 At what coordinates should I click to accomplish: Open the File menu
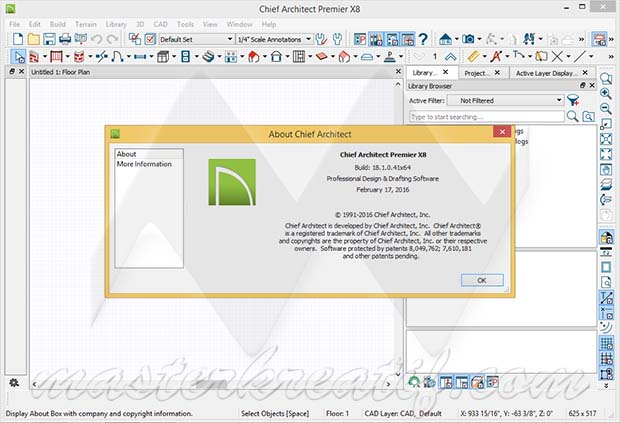pos(15,24)
